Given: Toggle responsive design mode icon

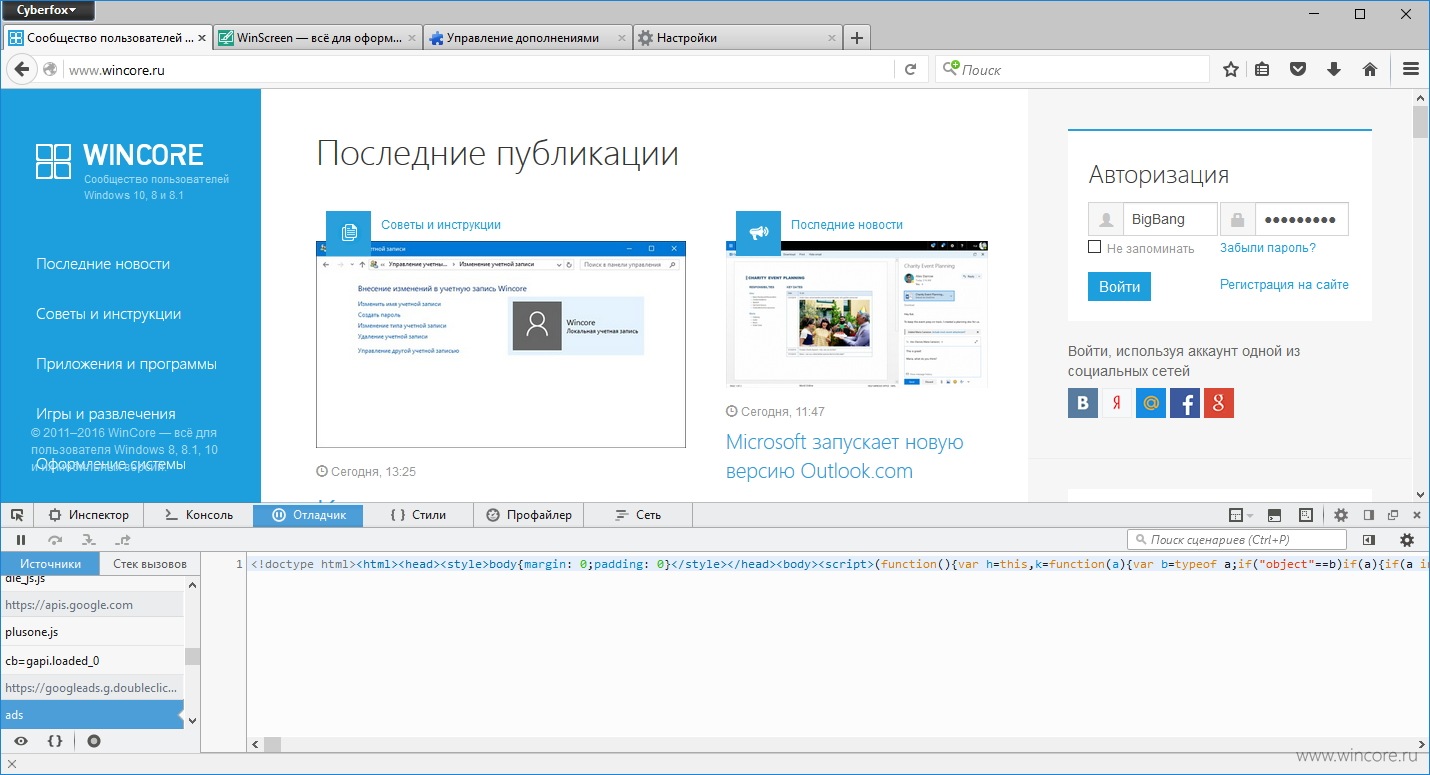Looking at the screenshot, I should tap(1305, 515).
